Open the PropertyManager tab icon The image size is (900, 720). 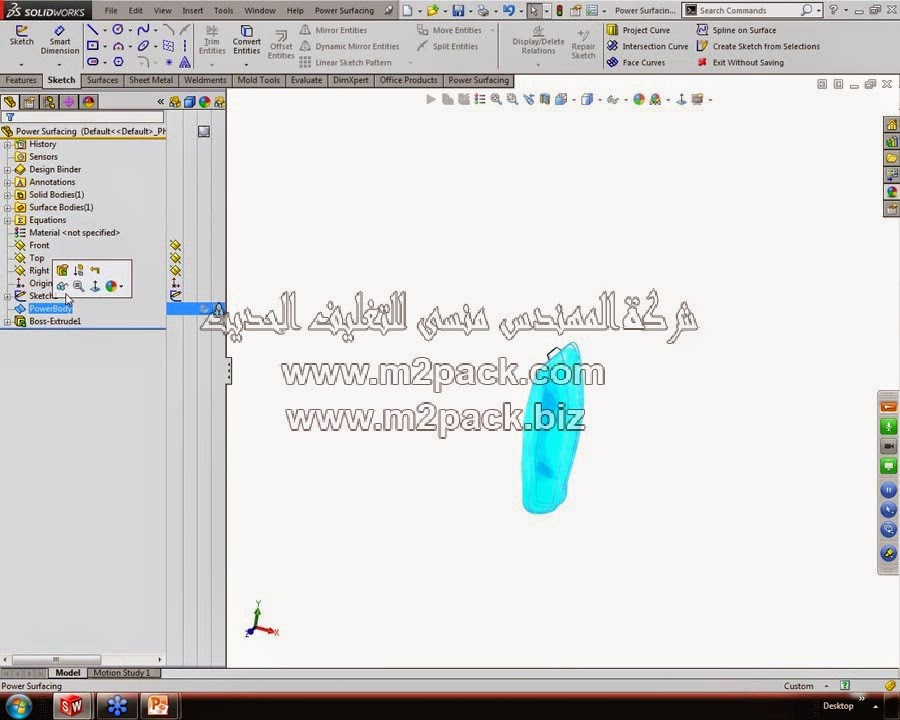29,102
